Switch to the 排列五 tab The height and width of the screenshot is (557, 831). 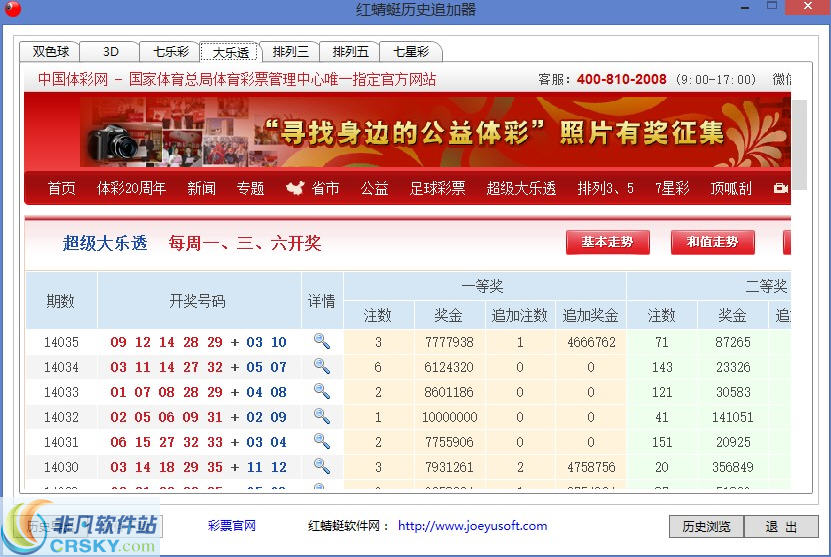(x=350, y=51)
